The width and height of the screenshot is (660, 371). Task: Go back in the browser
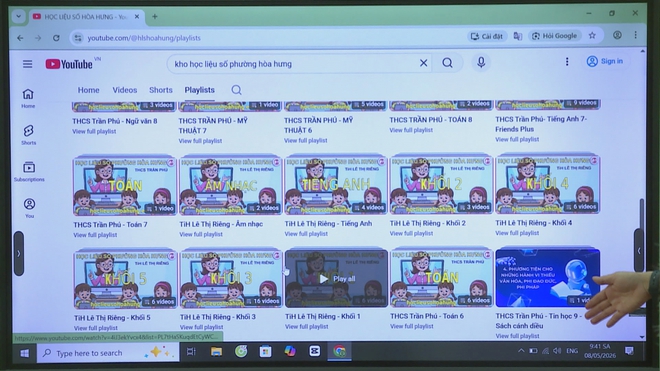tap(20, 38)
